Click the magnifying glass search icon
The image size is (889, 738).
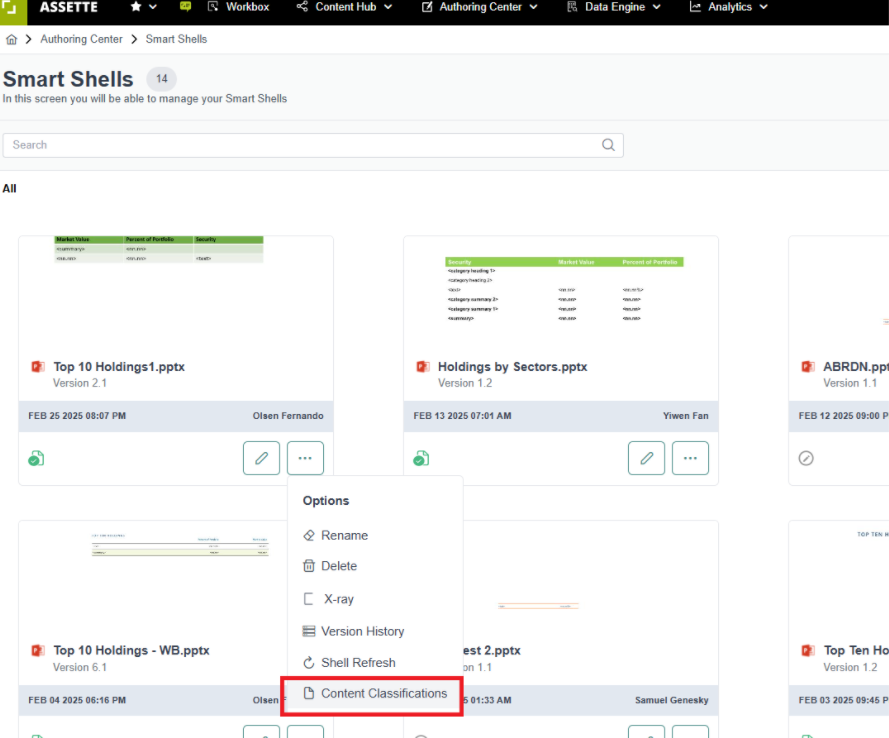point(608,145)
